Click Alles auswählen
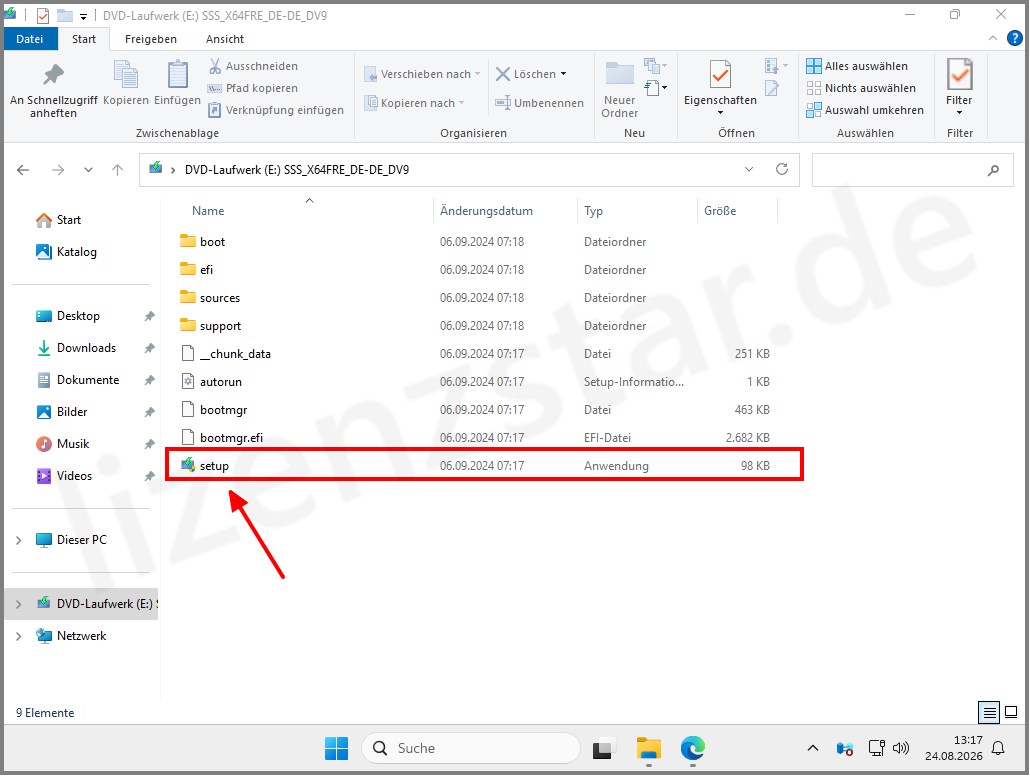This screenshot has width=1030, height=776. (857, 66)
